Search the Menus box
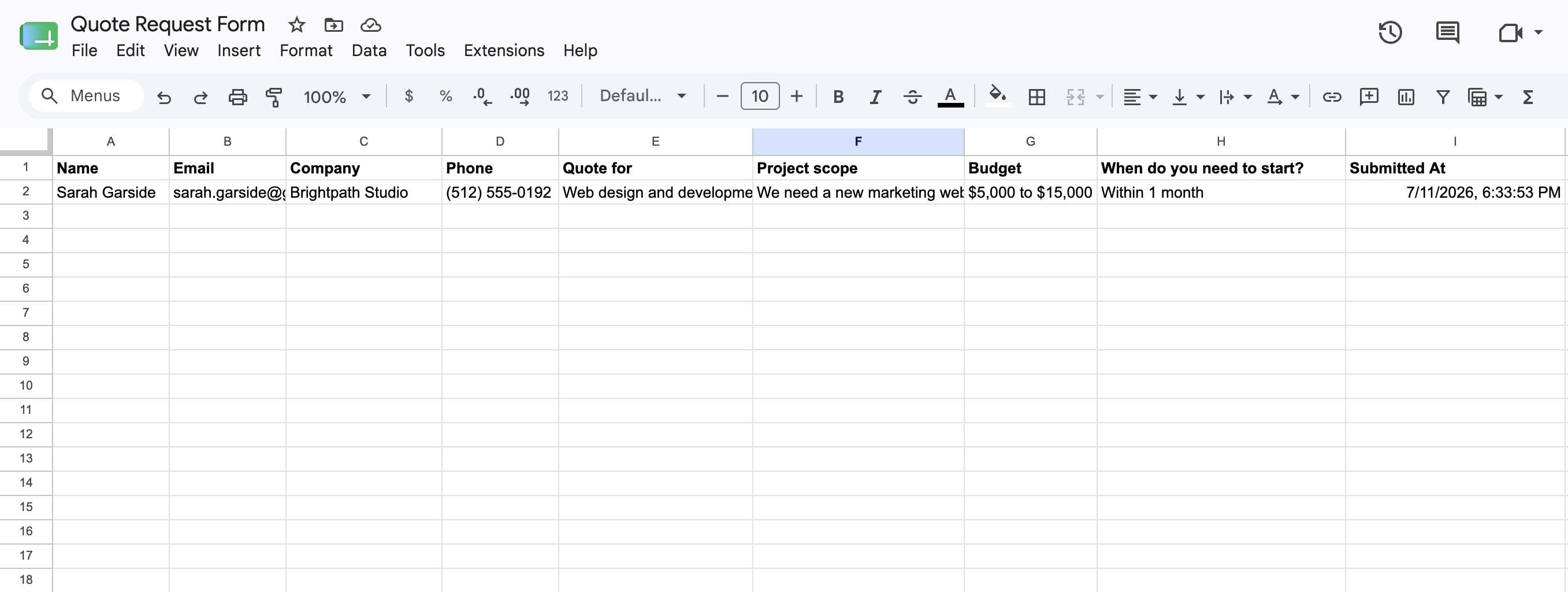 pos(86,95)
